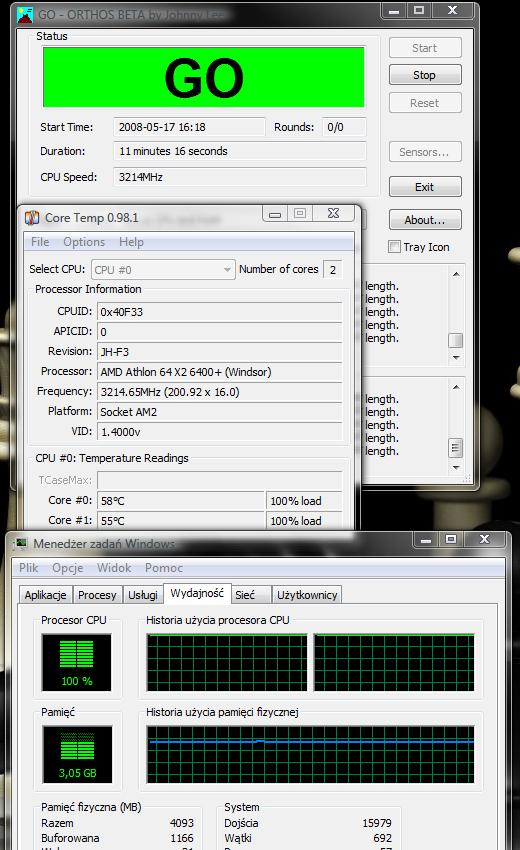Click the grayed Start button in ORTHOS
Image resolution: width=520 pixels, height=850 pixels.
click(x=425, y=48)
